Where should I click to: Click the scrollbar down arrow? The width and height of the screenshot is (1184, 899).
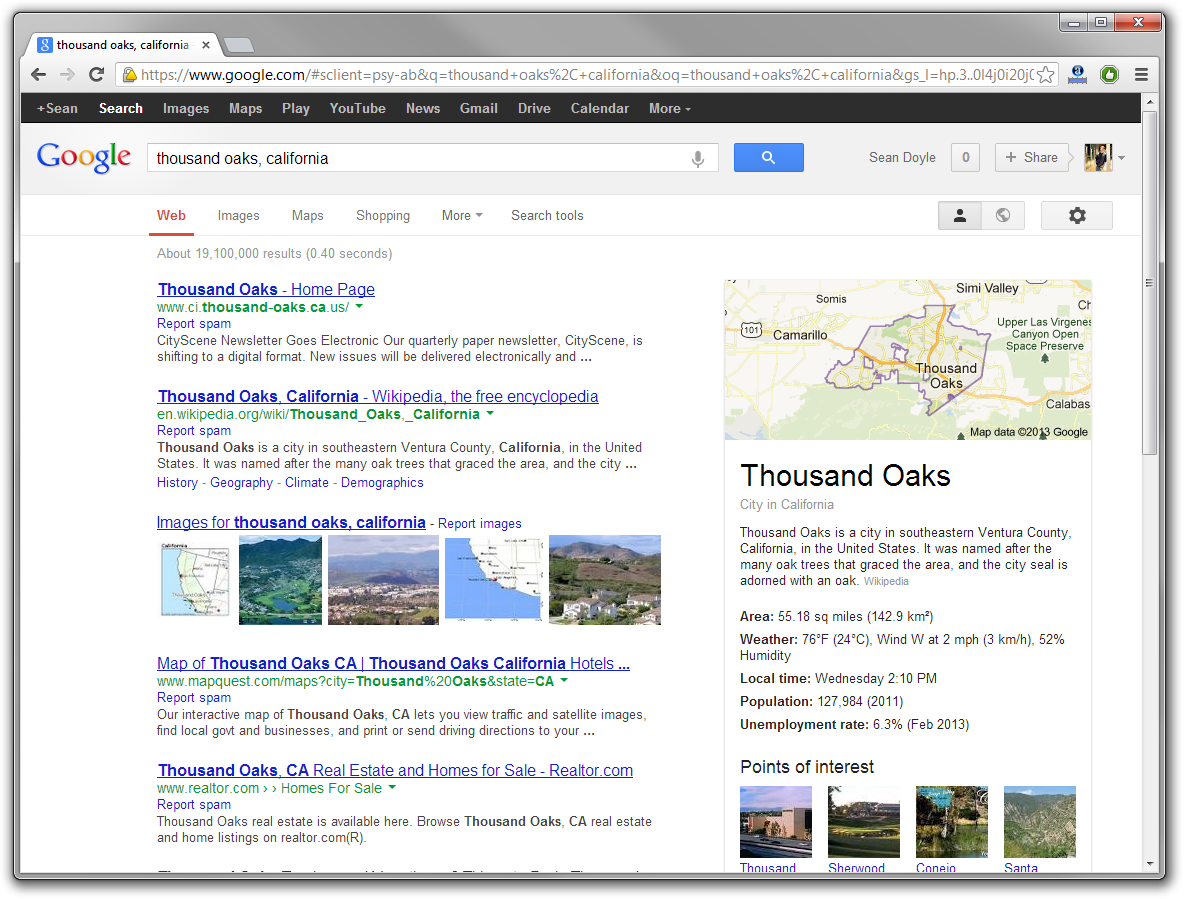click(1149, 864)
